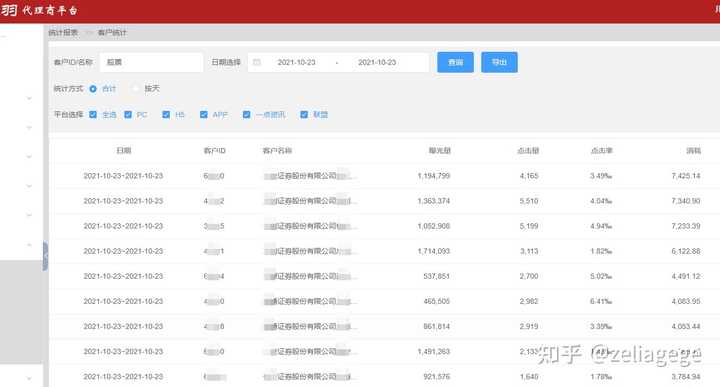Select the 按天 statistics radio button

coord(136,89)
